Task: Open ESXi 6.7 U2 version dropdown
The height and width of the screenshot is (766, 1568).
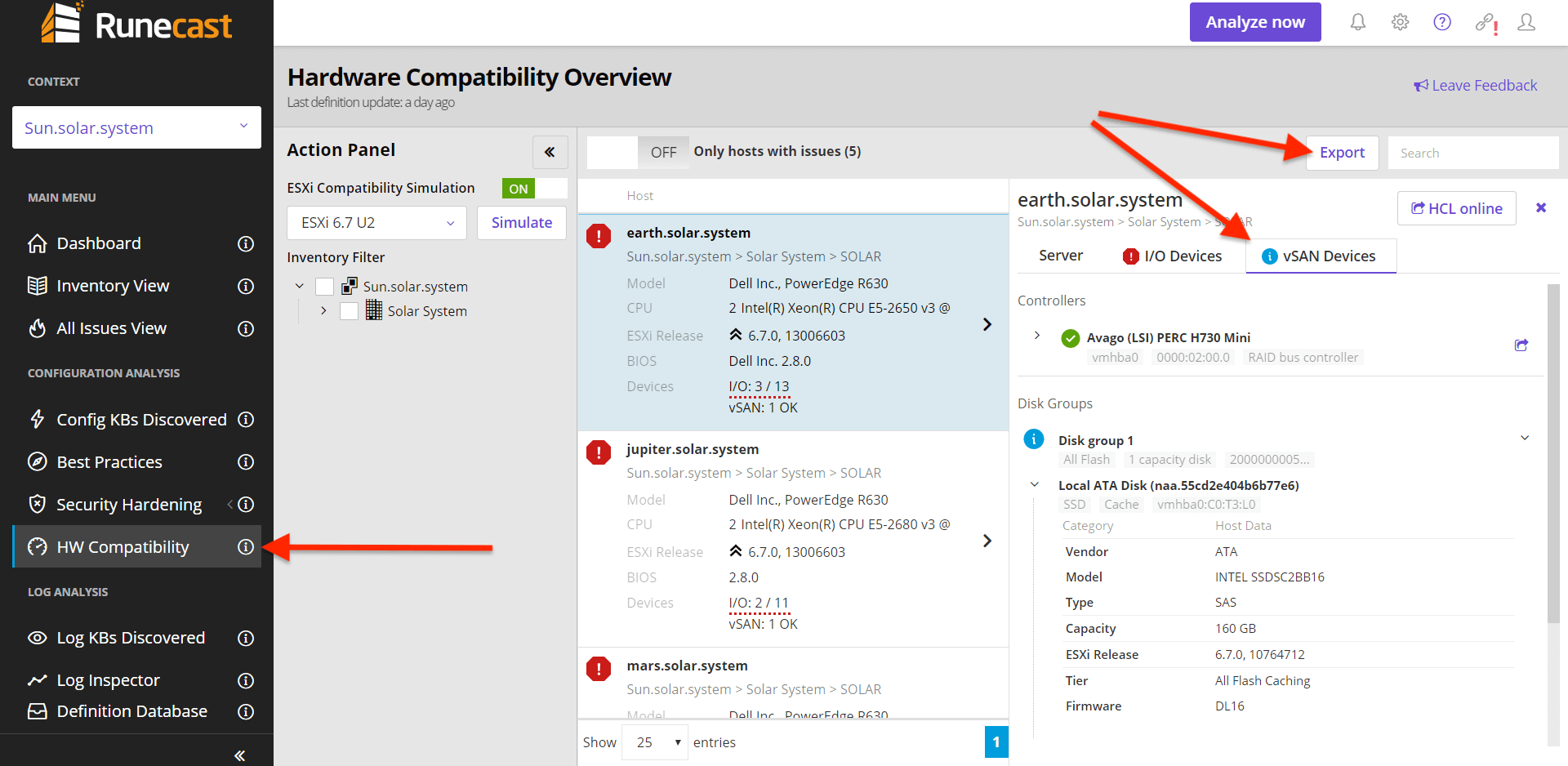Action: point(376,223)
